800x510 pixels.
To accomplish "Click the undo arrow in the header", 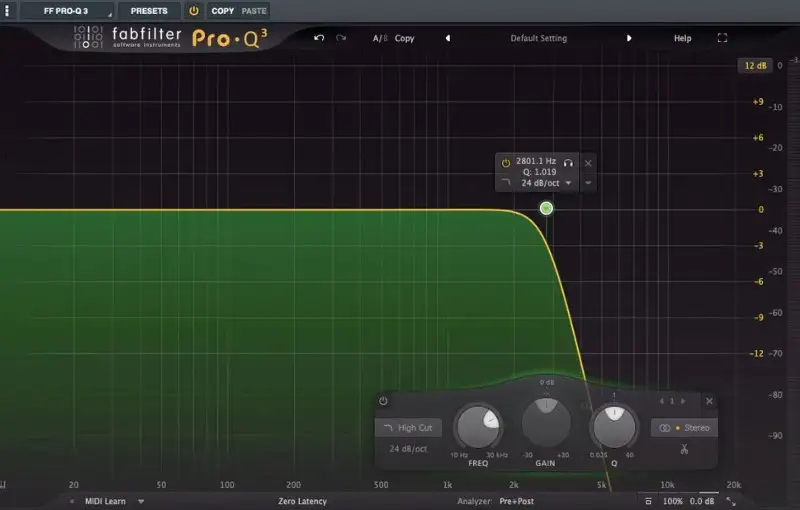I will [319, 38].
